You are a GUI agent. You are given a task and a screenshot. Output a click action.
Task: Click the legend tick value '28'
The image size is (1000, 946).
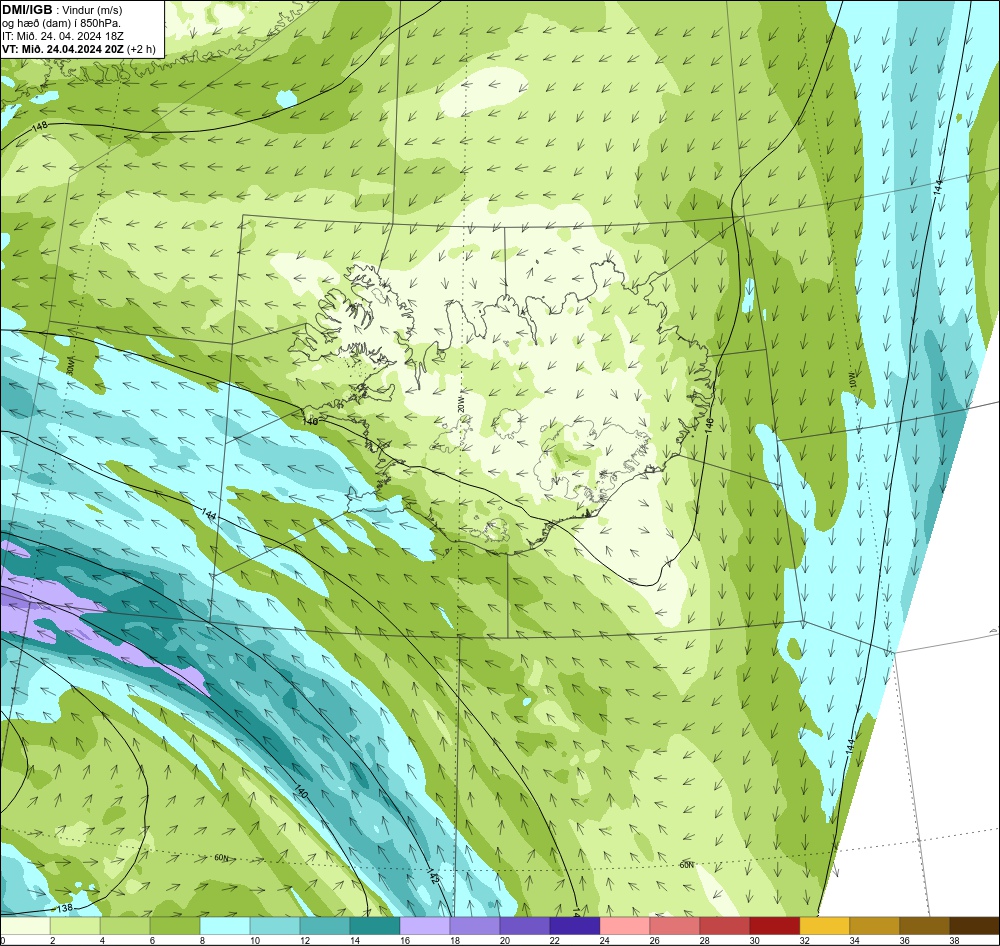coord(704,940)
